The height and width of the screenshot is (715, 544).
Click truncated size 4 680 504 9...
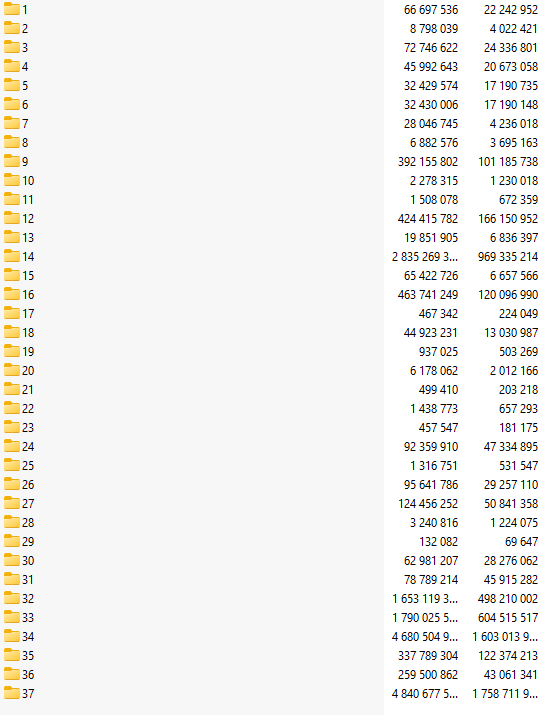click(425, 637)
